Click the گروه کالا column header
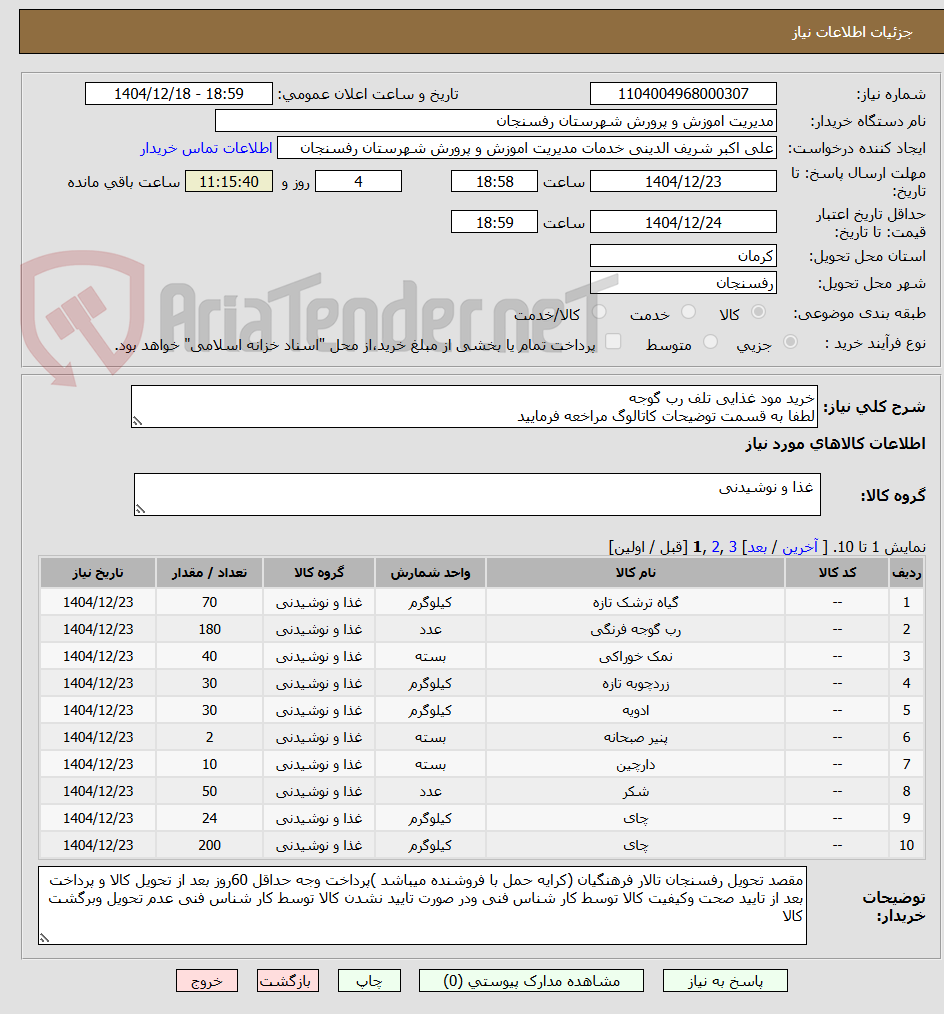This screenshot has height=1014, width=944. (319, 572)
